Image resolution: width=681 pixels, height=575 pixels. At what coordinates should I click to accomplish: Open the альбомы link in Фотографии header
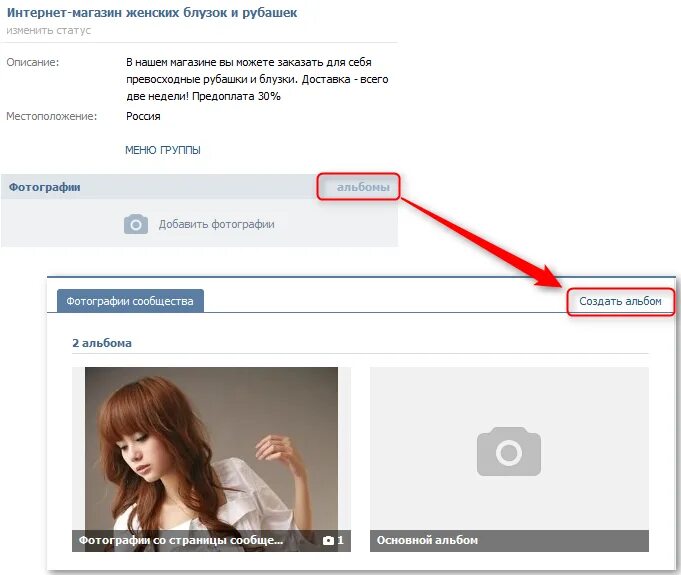click(363, 187)
